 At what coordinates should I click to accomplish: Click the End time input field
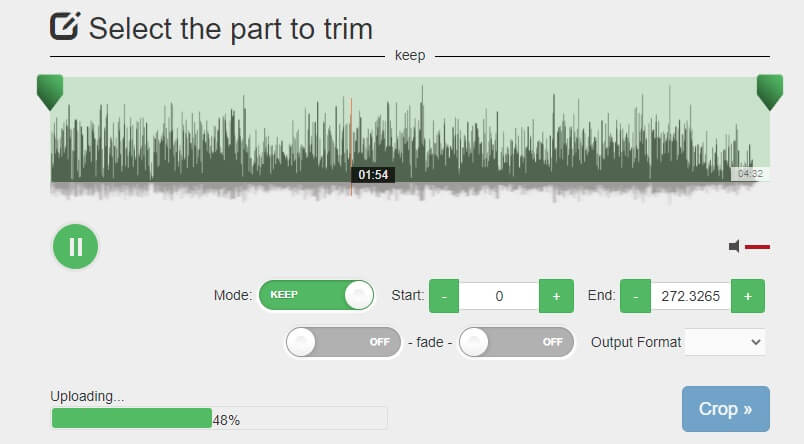click(x=691, y=296)
